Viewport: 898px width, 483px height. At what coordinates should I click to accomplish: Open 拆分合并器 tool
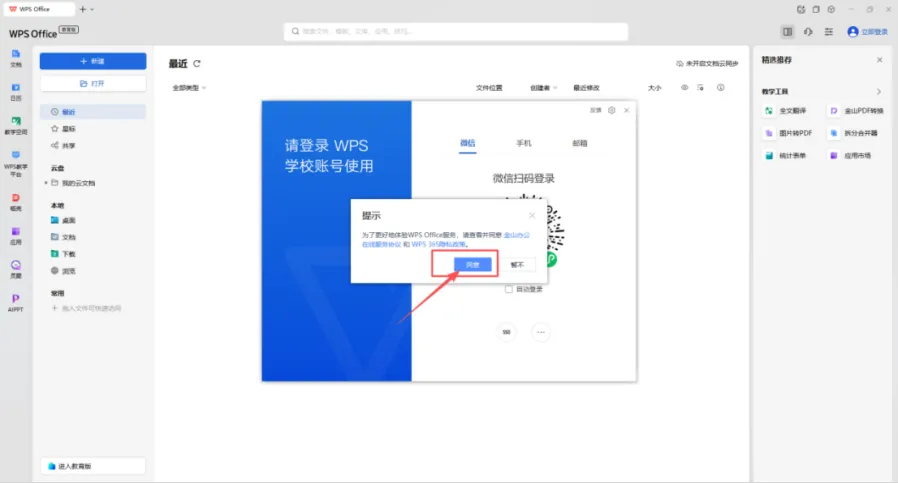[x=854, y=133]
